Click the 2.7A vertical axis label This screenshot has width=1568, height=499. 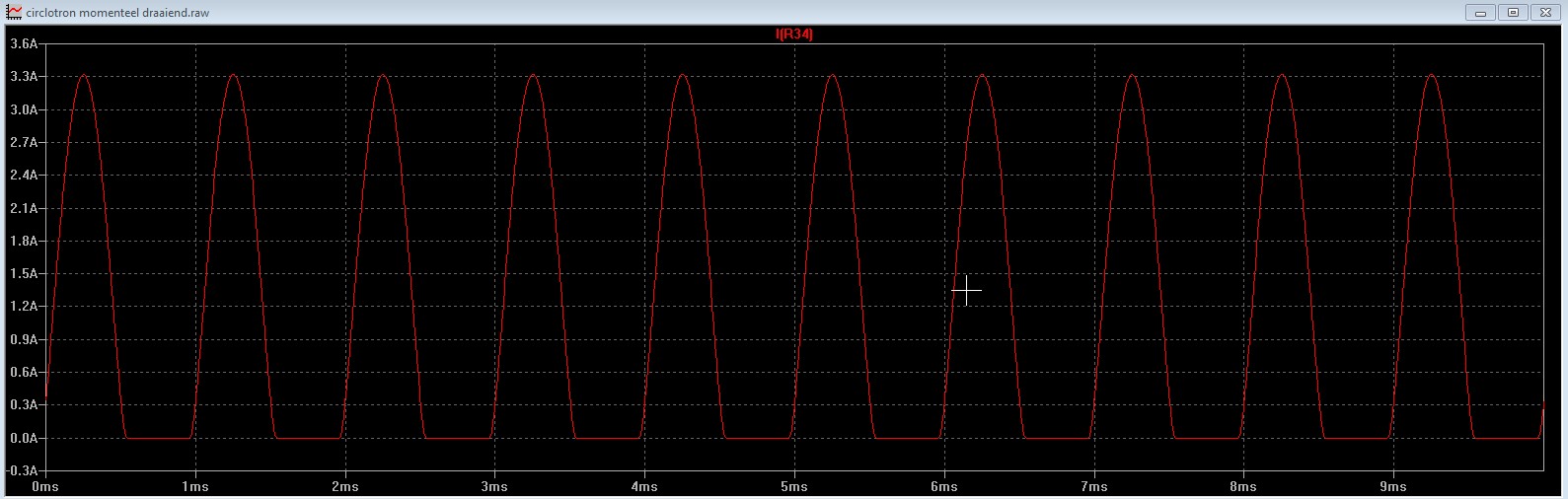click(24, 143)
